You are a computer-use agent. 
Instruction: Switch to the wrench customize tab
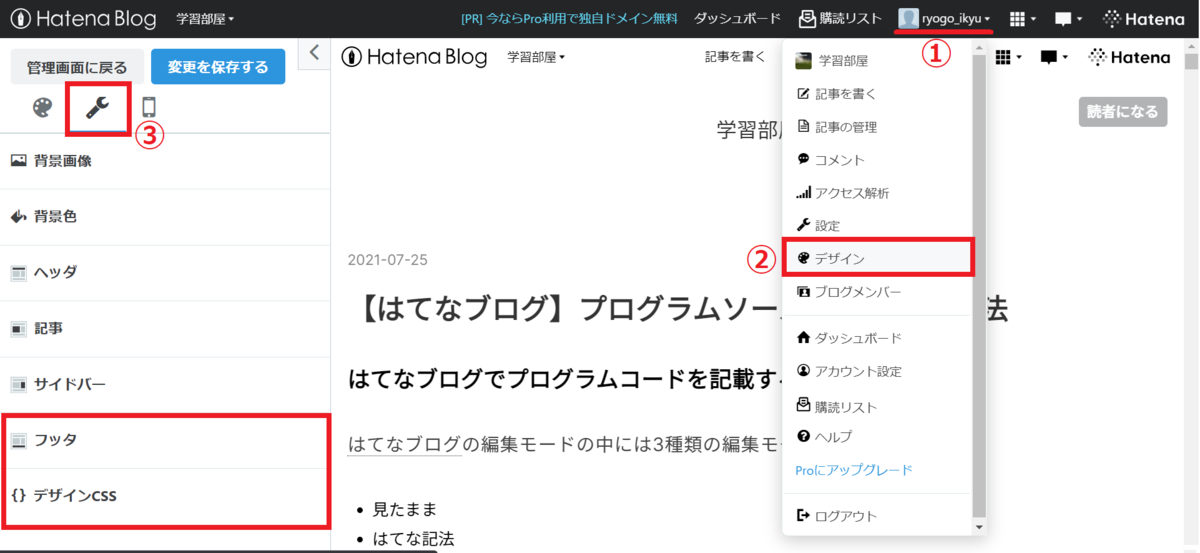[98, 108]
